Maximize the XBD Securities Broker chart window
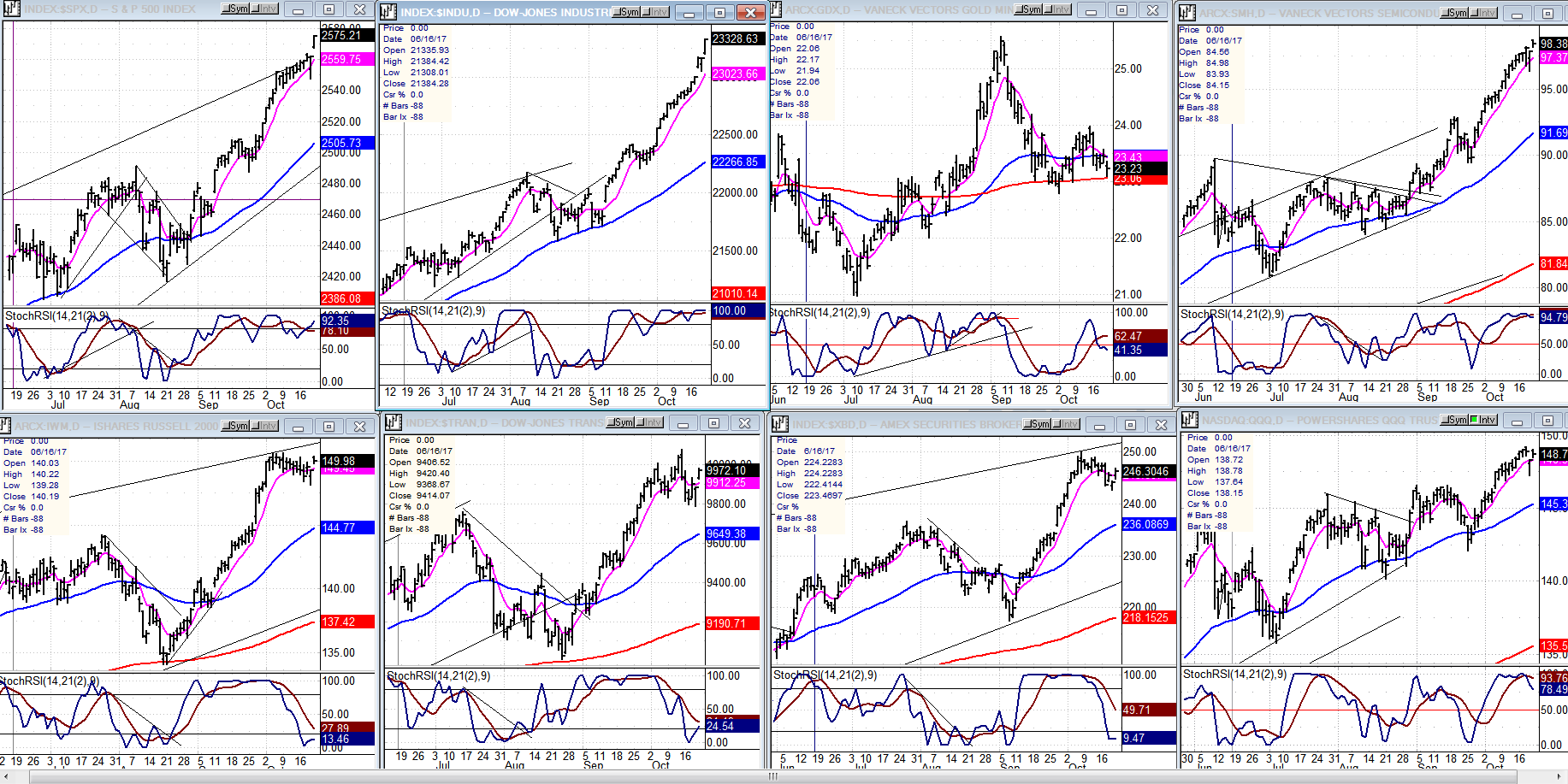 pyautogui.click(x=1130, y=424)
